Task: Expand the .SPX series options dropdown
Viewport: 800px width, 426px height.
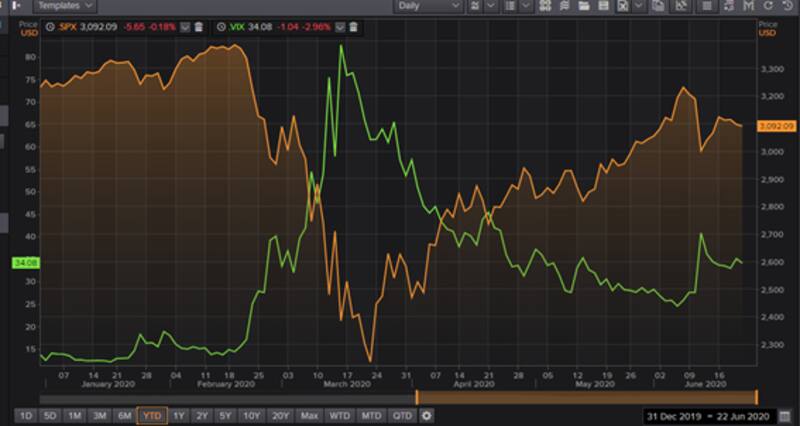Action: tap(186, 26)
